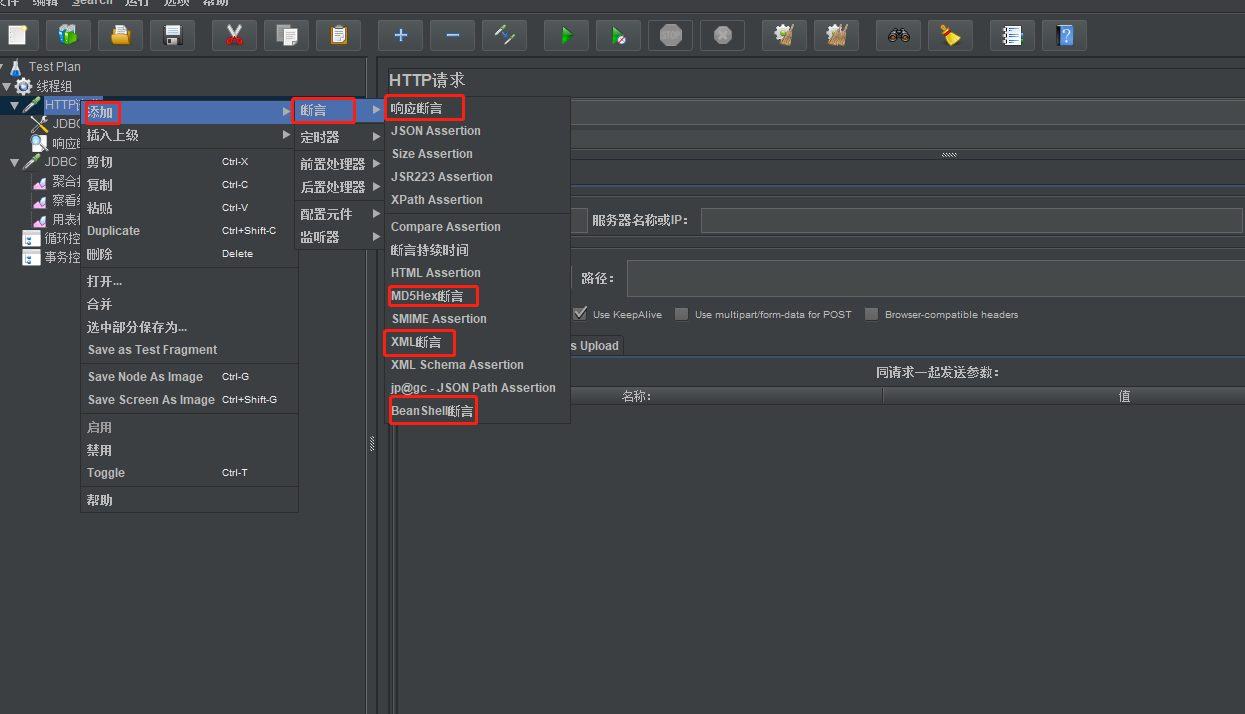Click the Stop test toolbar icon
This screenshot has width=1245, height=714.
670,35
